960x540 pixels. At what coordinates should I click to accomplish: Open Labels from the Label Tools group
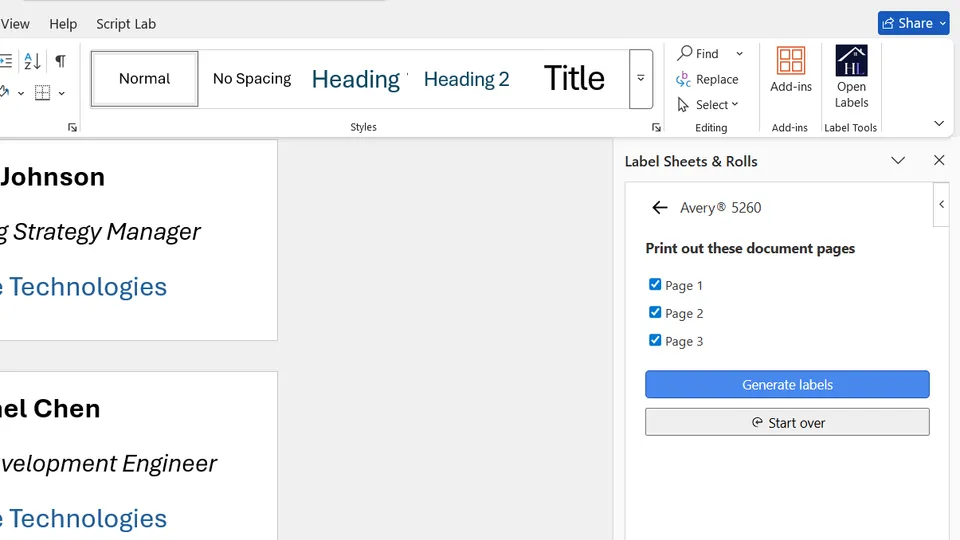tap(851, 77)
